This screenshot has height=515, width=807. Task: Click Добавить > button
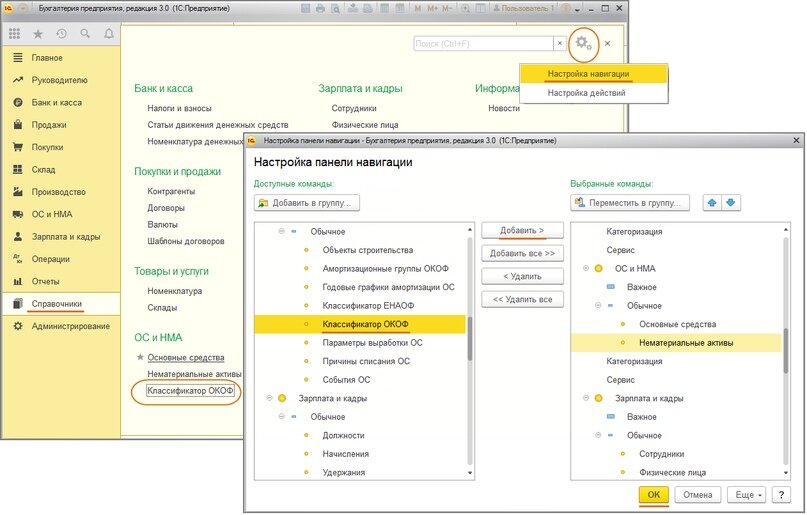(x=522, y=230)
